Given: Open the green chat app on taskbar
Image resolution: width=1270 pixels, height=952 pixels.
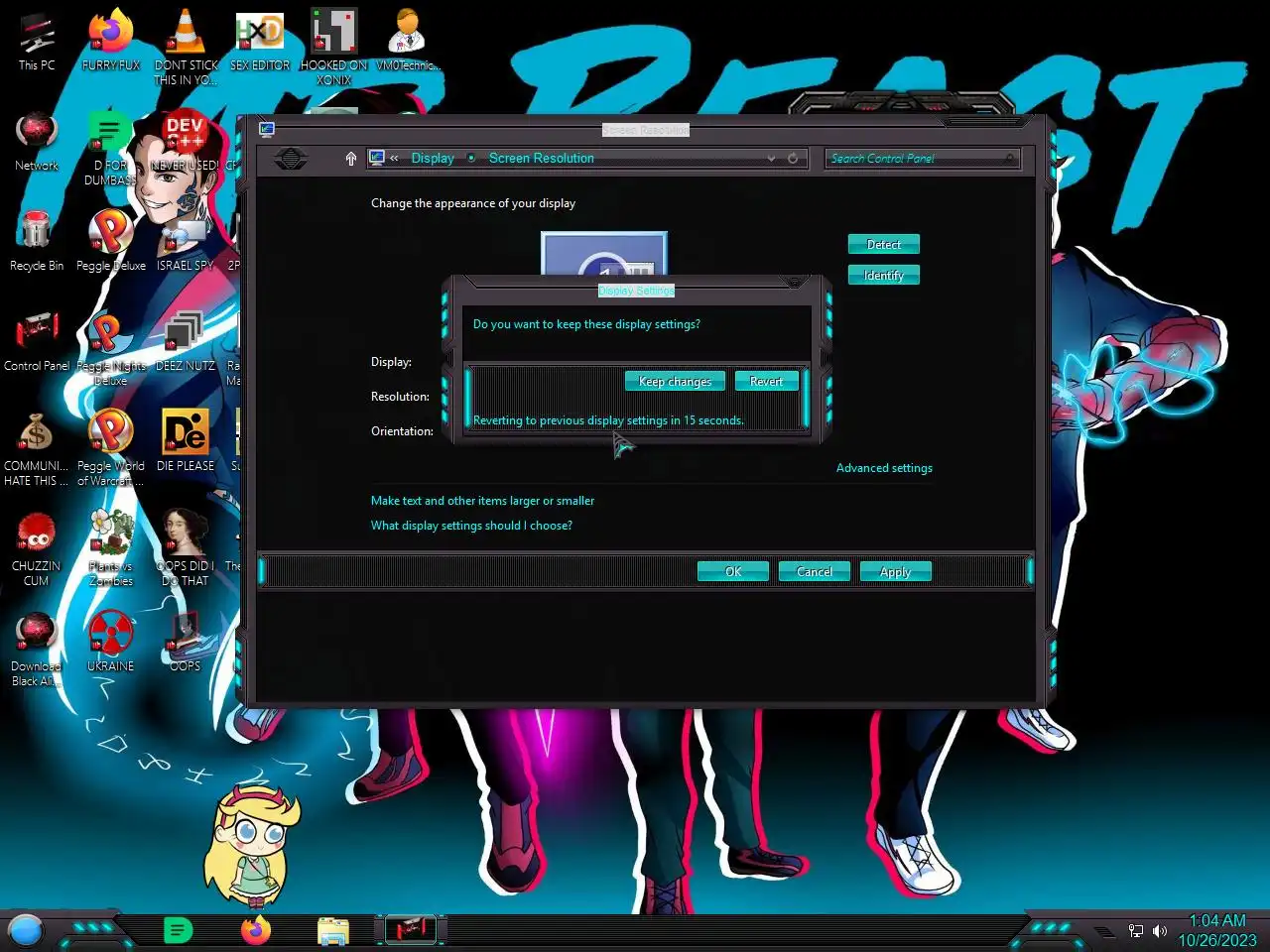Looking at the screenshot, I should coord(178,931).
